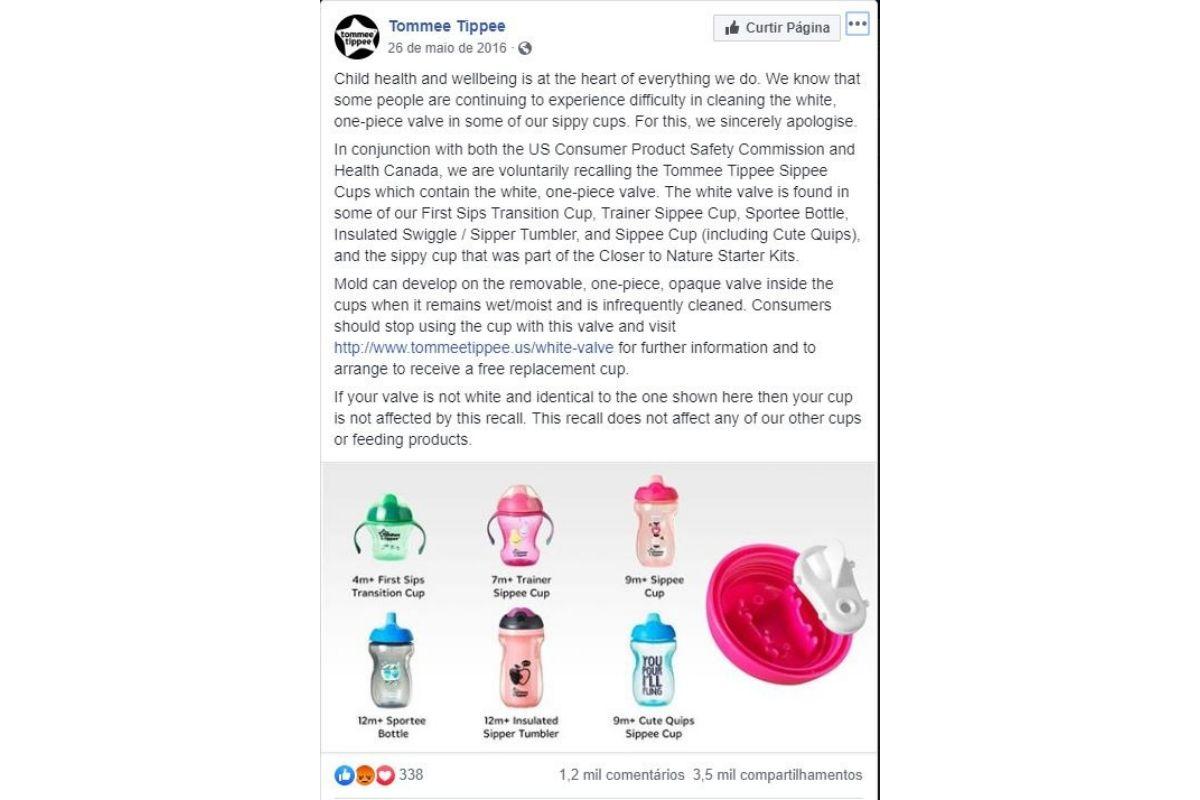Visit the tommeetippee.us/white-valve link
The image size is (1200, 800).
[x=476, y=348]
